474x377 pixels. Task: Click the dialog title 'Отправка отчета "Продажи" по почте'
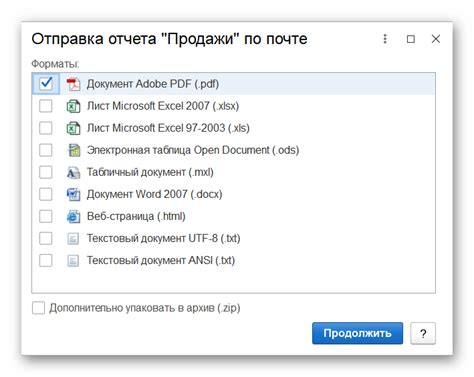click(x=169, y=39)
